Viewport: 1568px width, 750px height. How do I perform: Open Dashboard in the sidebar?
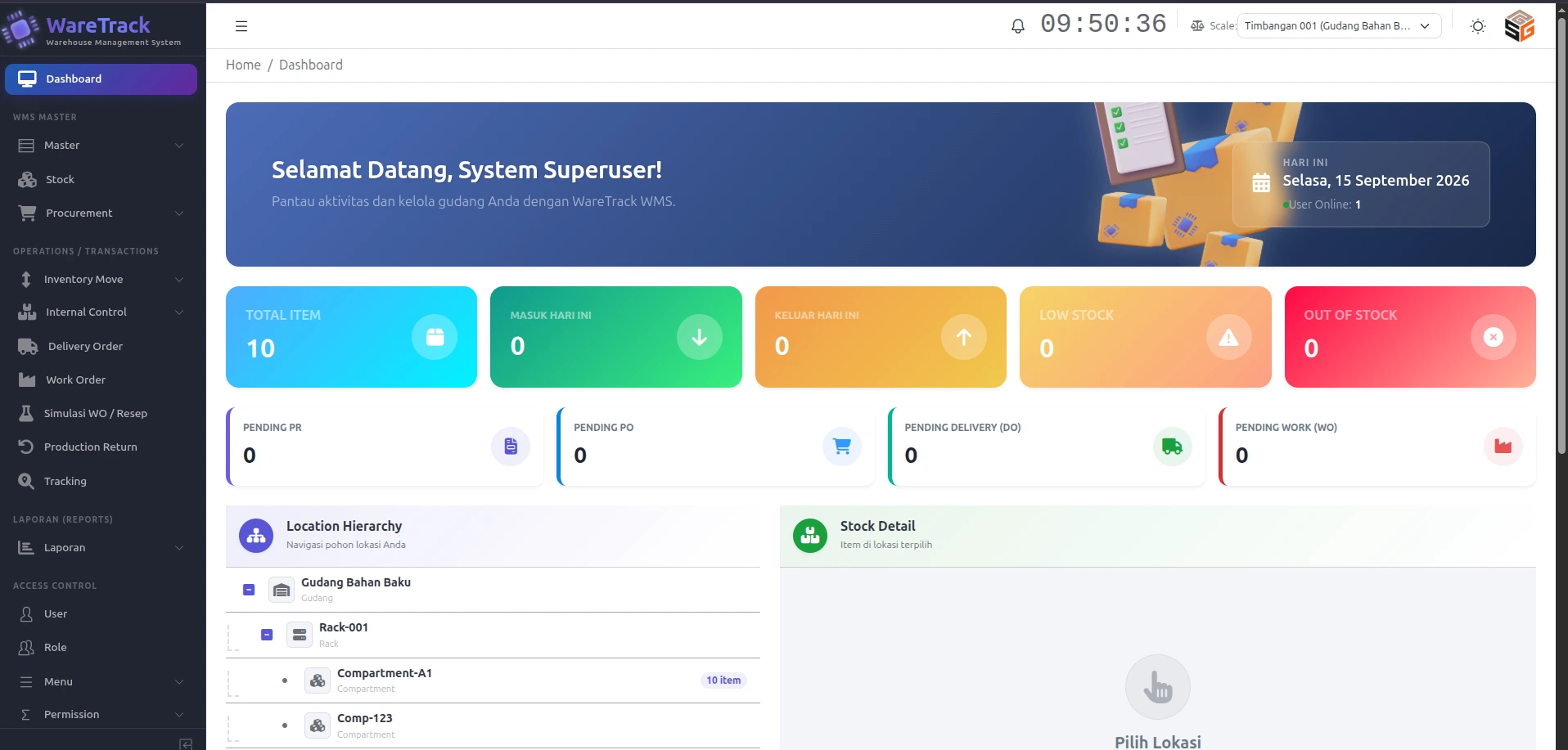click(x=101, y=79)
